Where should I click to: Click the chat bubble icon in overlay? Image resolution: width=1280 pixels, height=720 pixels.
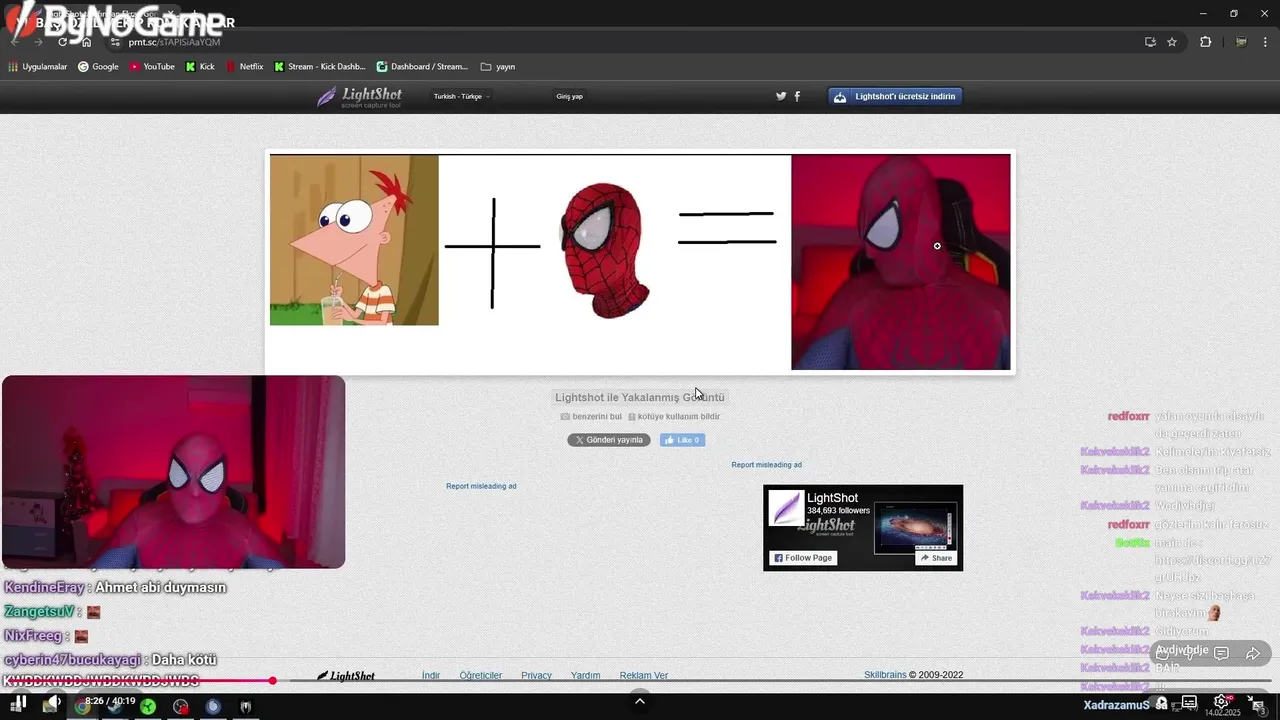tap(1221, 653)
